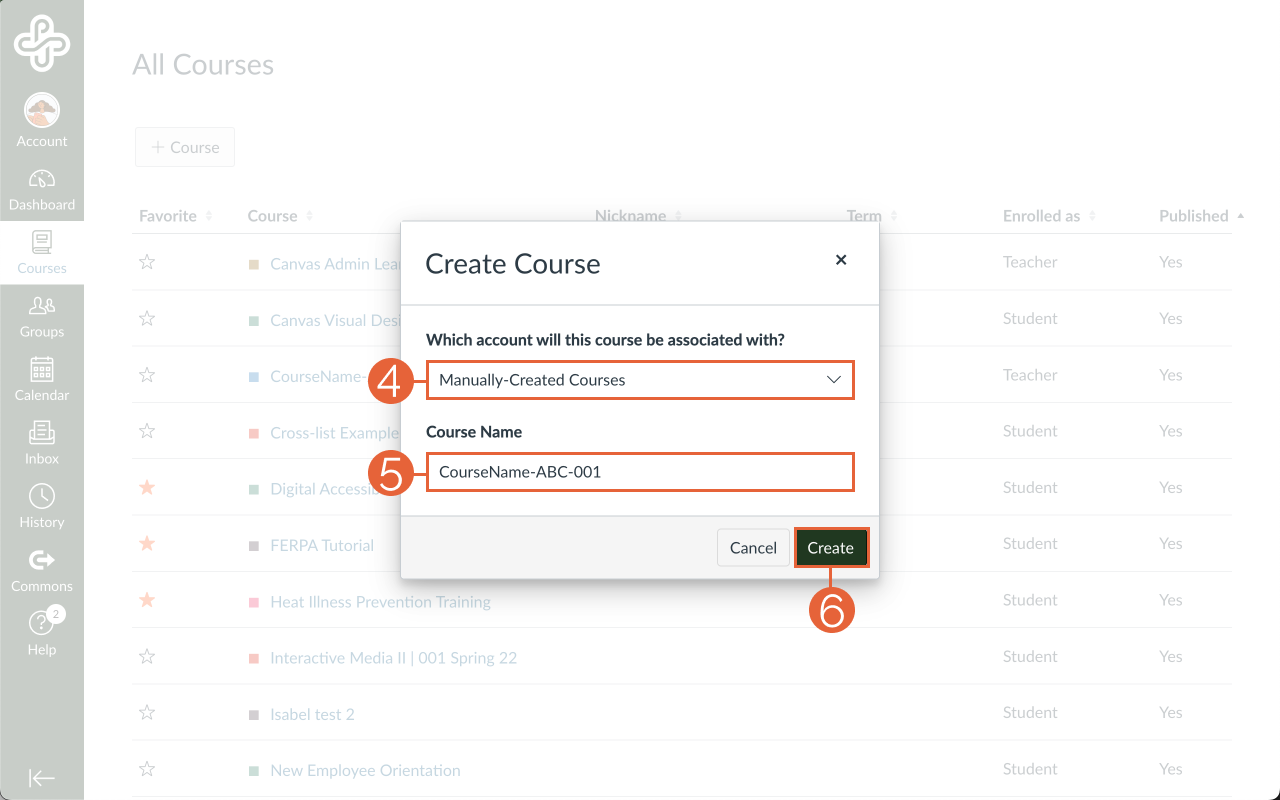The height and width of the screenshot is (800, 1280).
Task: Open the account selection dropdown
Action: tap(640, 380)
